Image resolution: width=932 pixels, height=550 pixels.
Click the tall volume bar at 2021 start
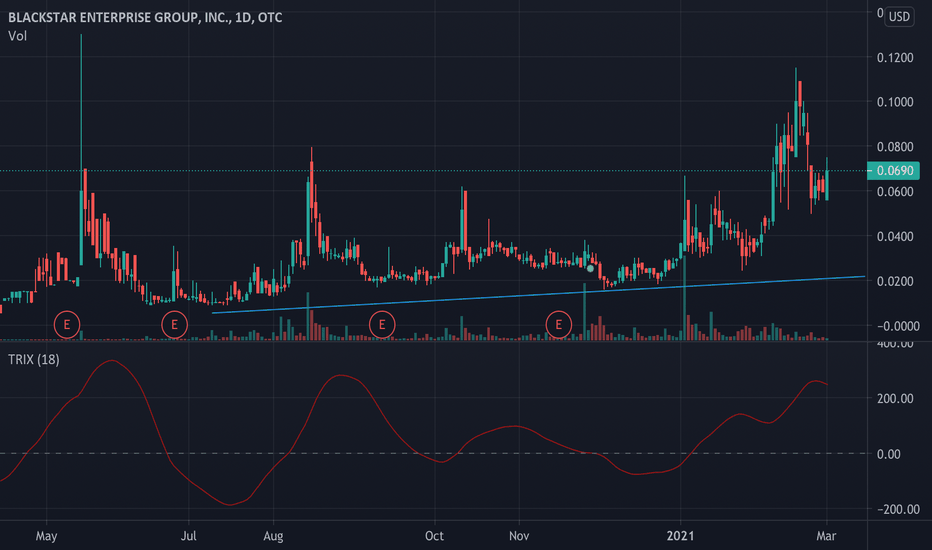685,298
